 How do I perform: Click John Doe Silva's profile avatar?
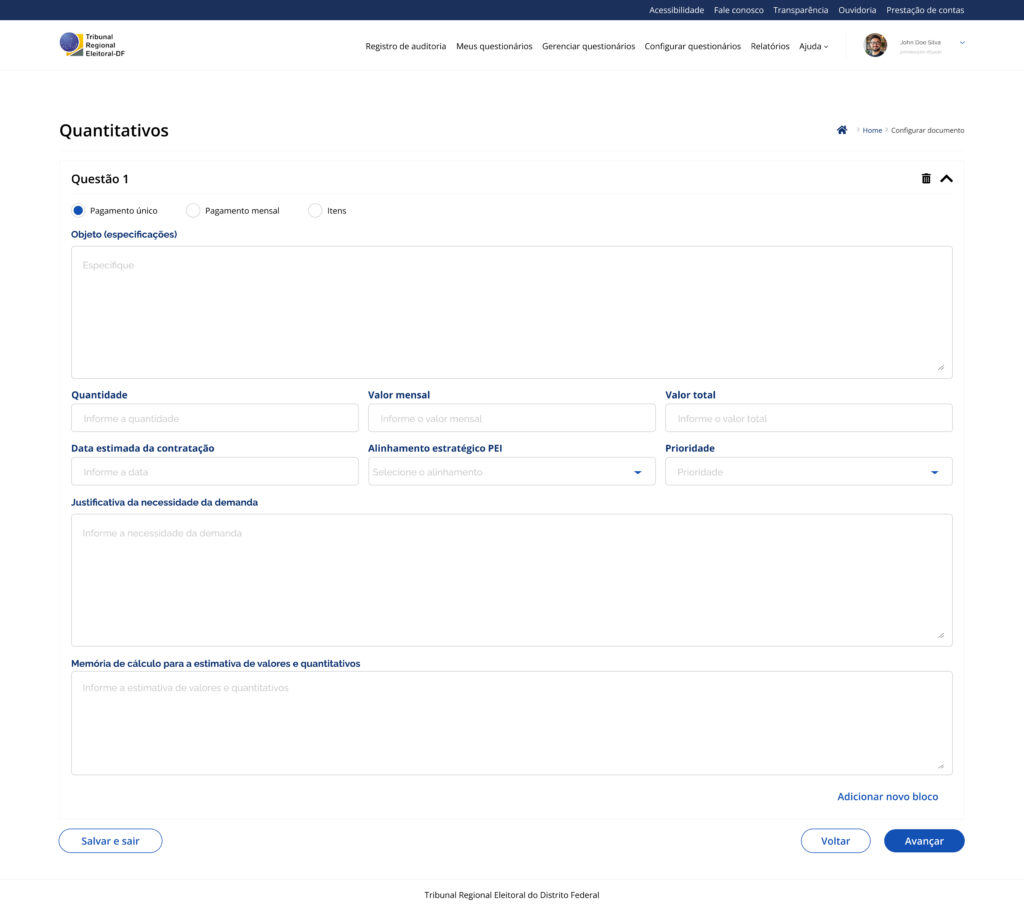(x=875, y=45)
